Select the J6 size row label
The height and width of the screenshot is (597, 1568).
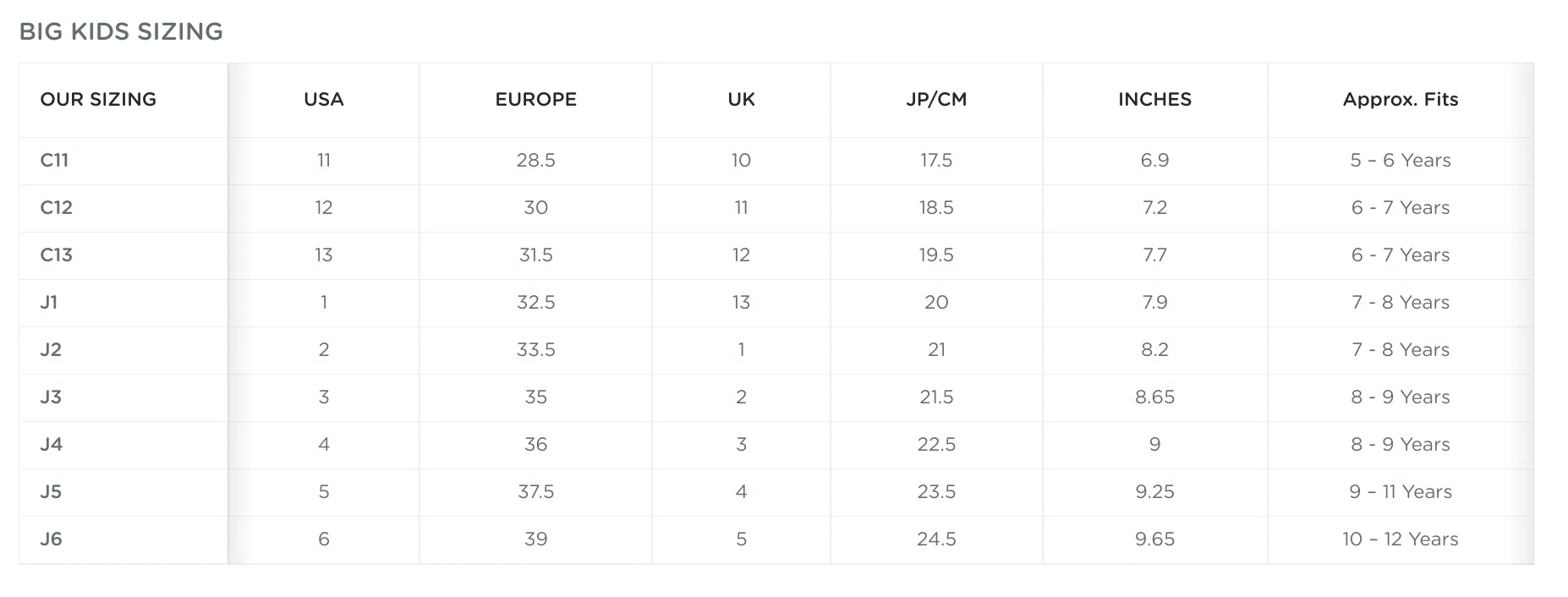52,539
